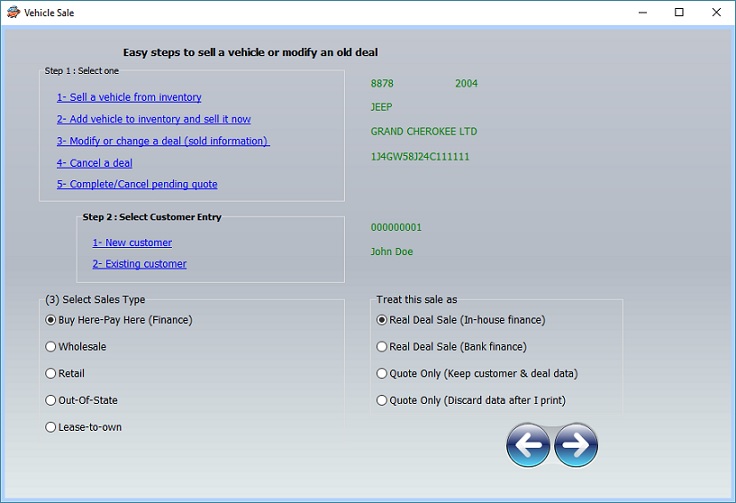Select the Out-Of-State sales type
This screenshot has width=736, height=503.
click(51, 400)
